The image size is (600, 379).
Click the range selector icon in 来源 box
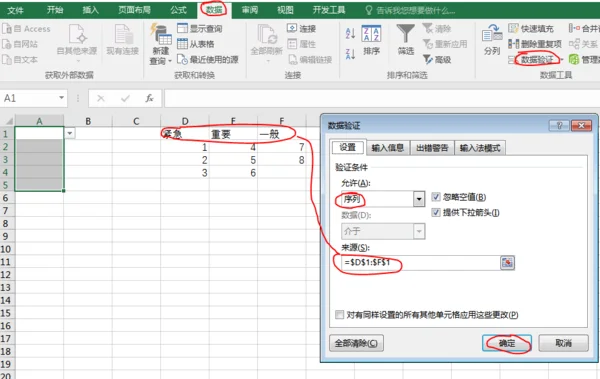(507, 263)
